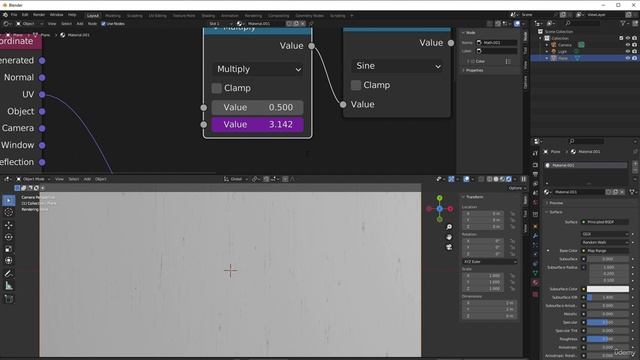This screenshot has height=360, width=640.
Task: Open the Edit menu
Action: click(25, 15)
